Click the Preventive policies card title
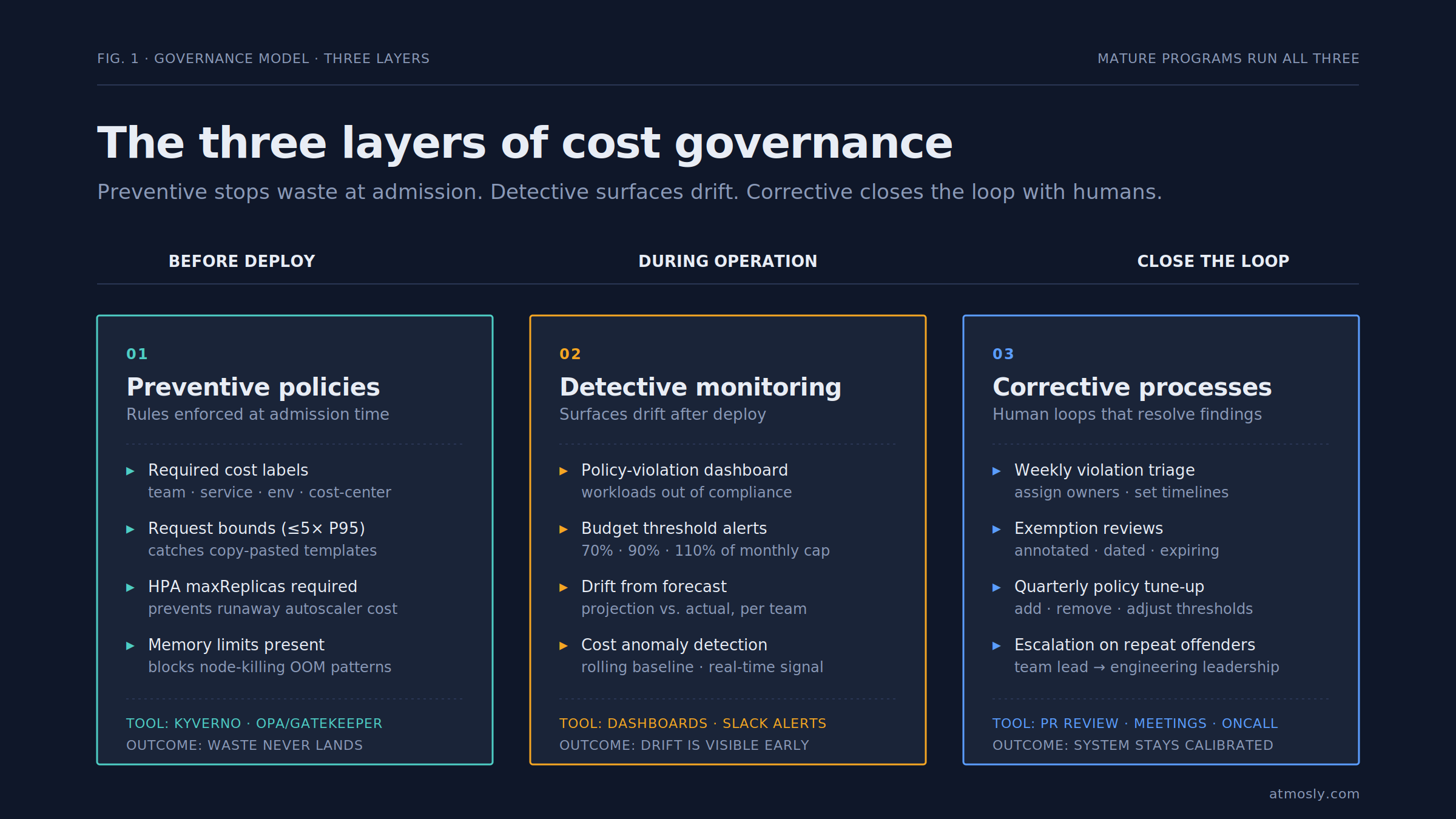 [x=253, y=387]
